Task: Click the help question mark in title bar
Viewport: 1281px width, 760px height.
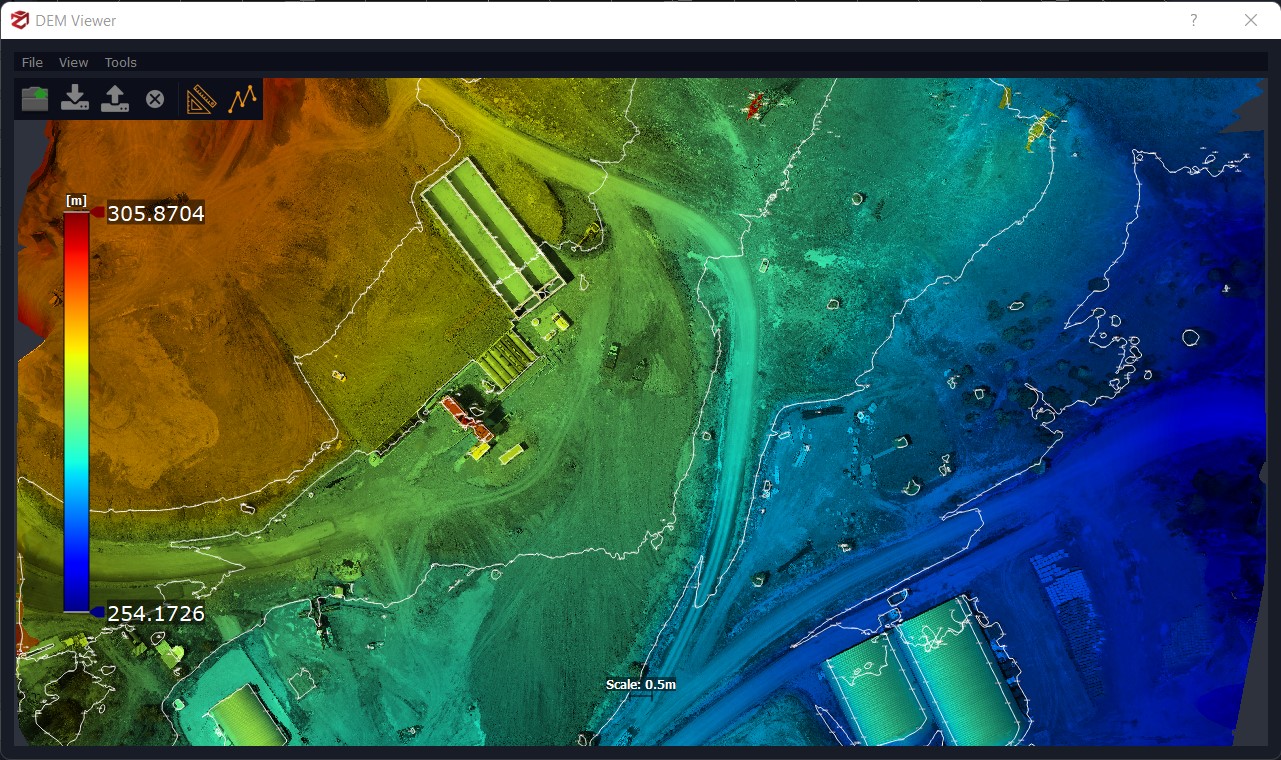Action: (1194, 20)
